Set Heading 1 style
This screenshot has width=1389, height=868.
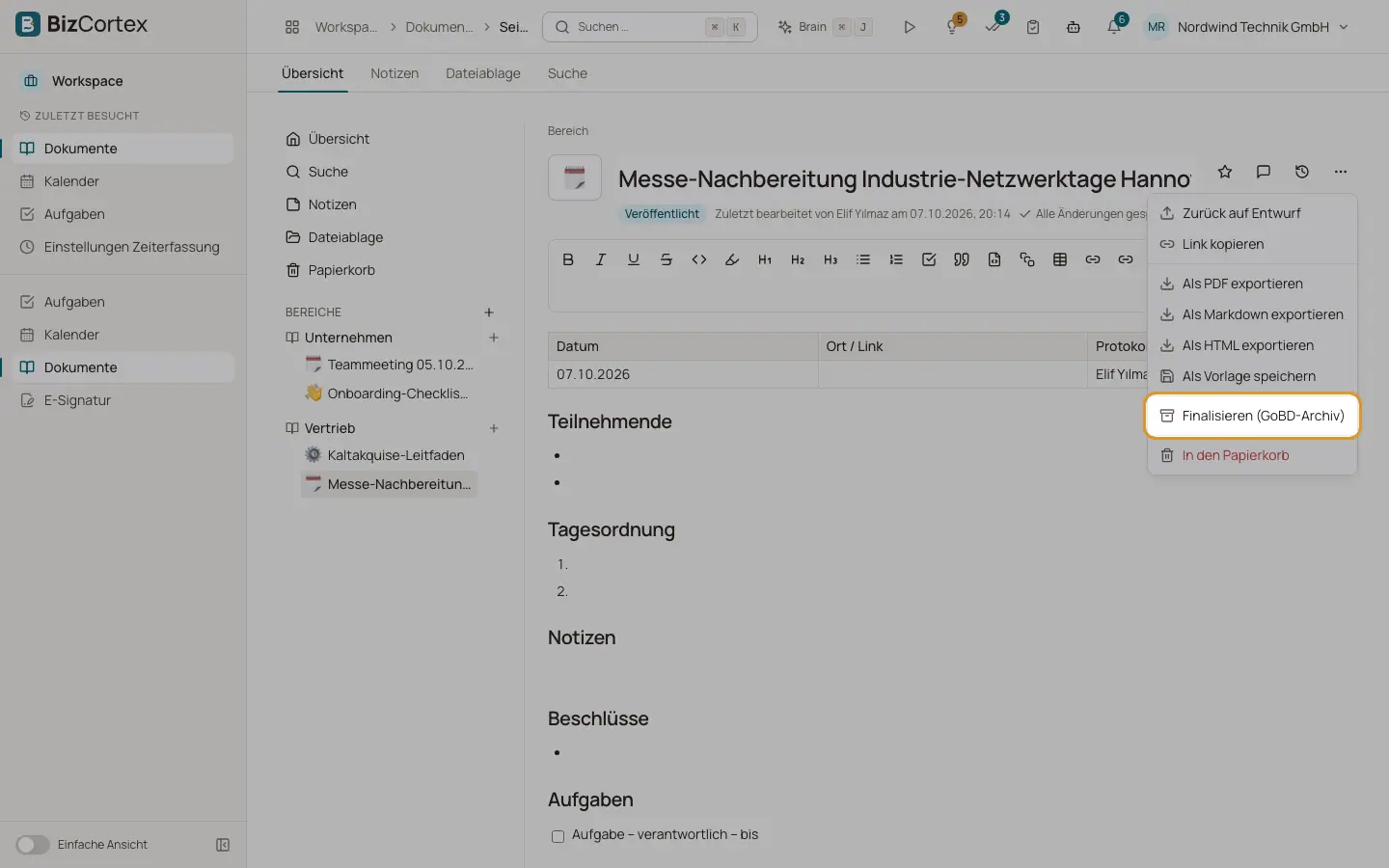[x=765, y=259]
